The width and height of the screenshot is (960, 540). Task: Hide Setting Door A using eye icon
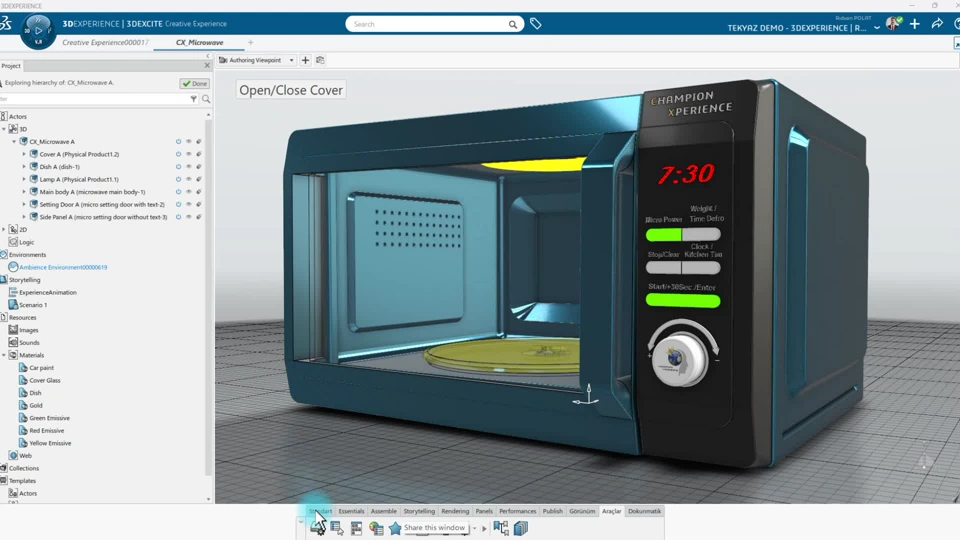(x=189, y=204)
